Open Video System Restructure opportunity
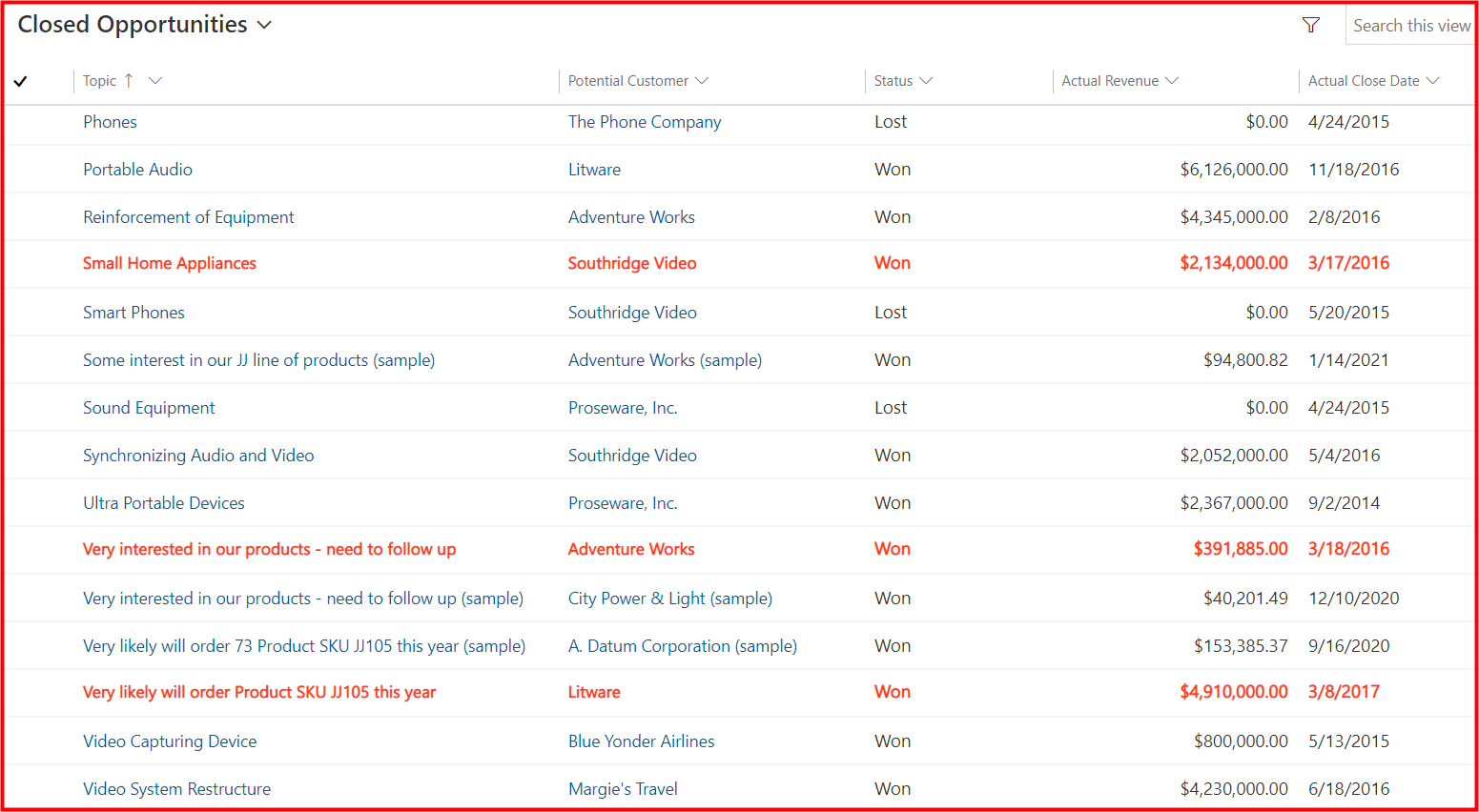Viewport: 1479px width, 812px height. click(176, 789)
